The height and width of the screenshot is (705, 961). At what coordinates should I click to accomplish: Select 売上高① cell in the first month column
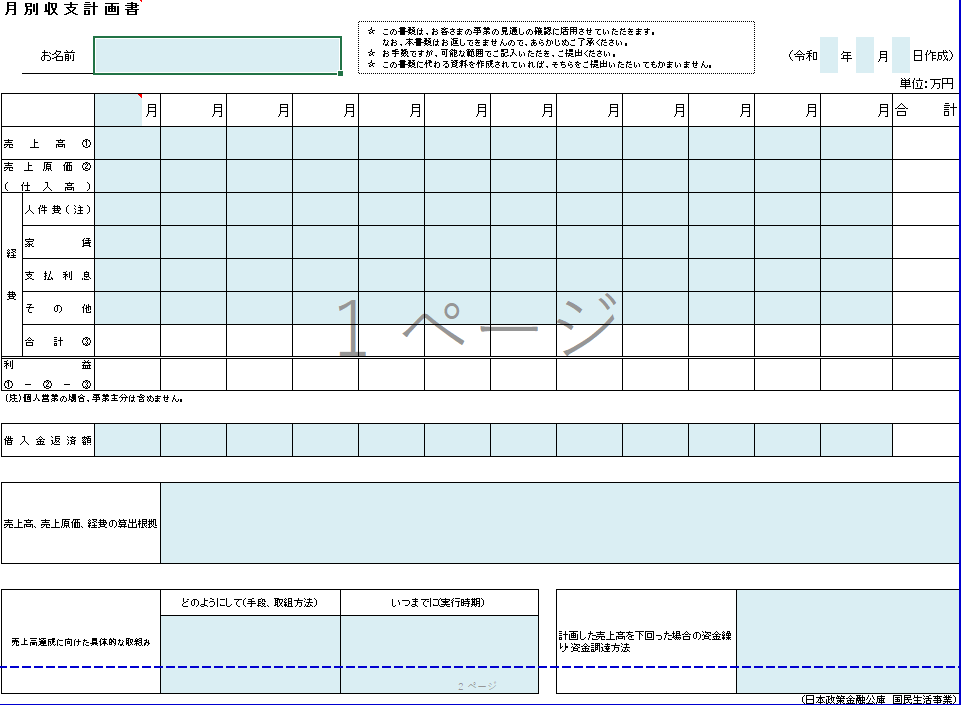(x=127, y=143)
